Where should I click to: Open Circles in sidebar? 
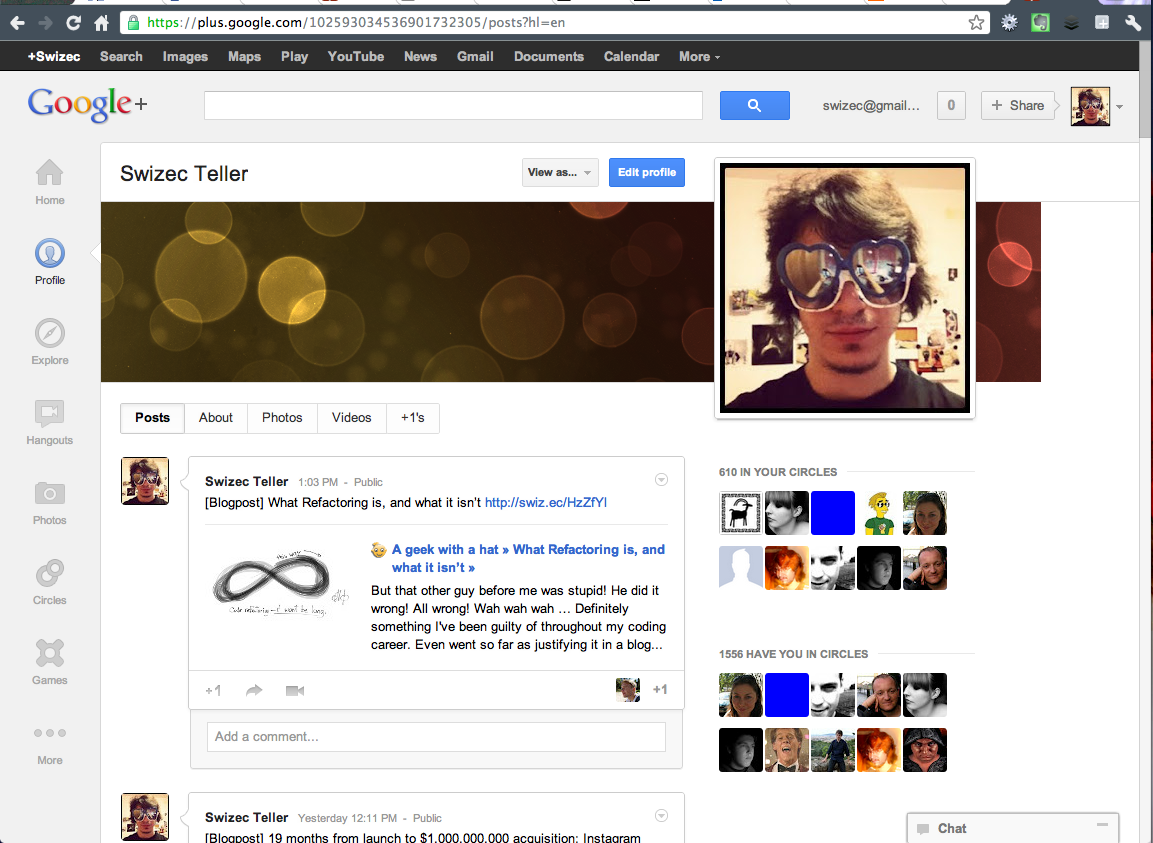coord(50,583)
